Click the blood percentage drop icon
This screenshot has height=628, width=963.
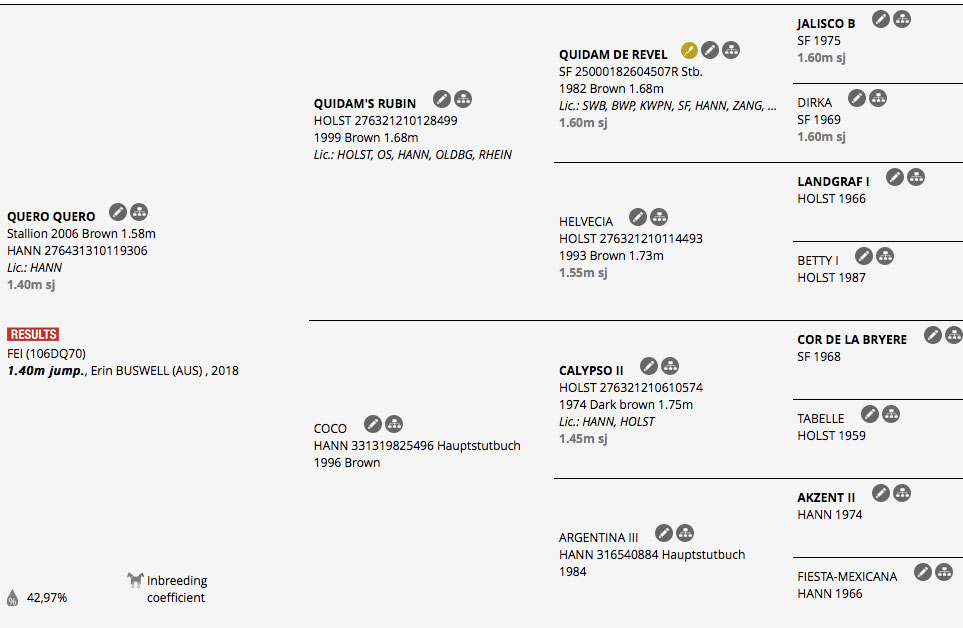point(12,597)
